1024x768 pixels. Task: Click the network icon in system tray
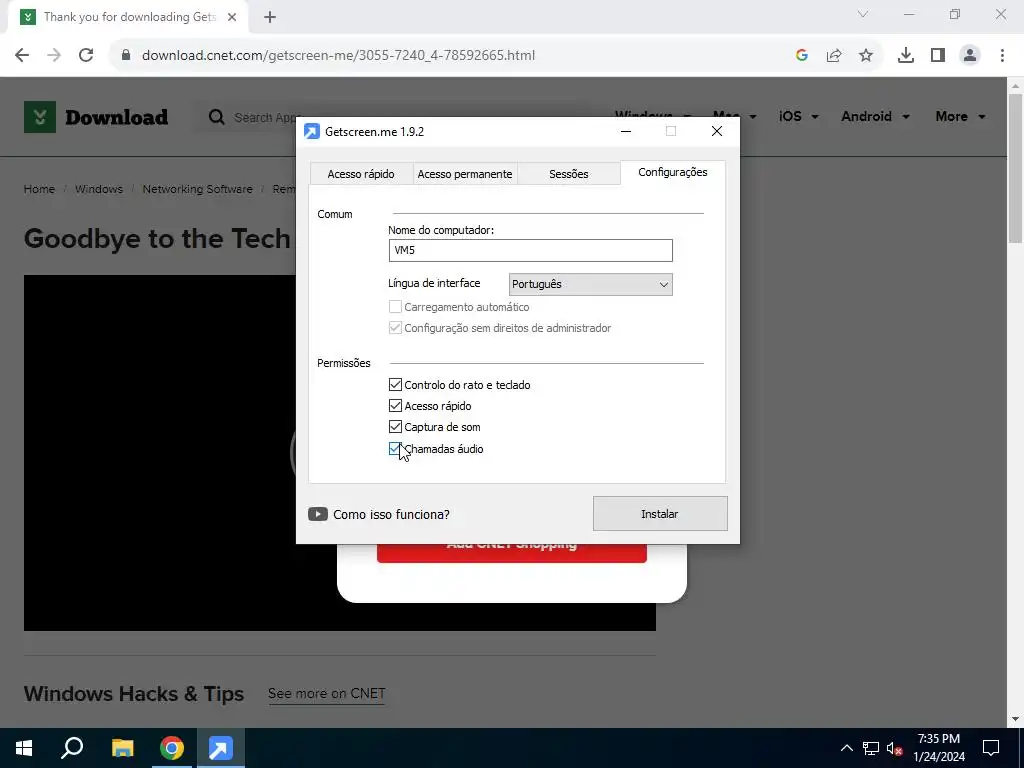point(871,748)
